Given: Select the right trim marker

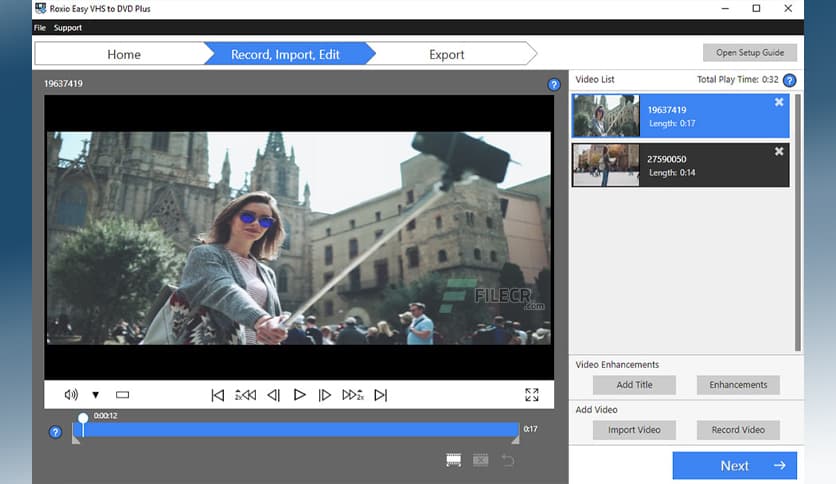Looking at the screenshot, I should pos(516,440).
